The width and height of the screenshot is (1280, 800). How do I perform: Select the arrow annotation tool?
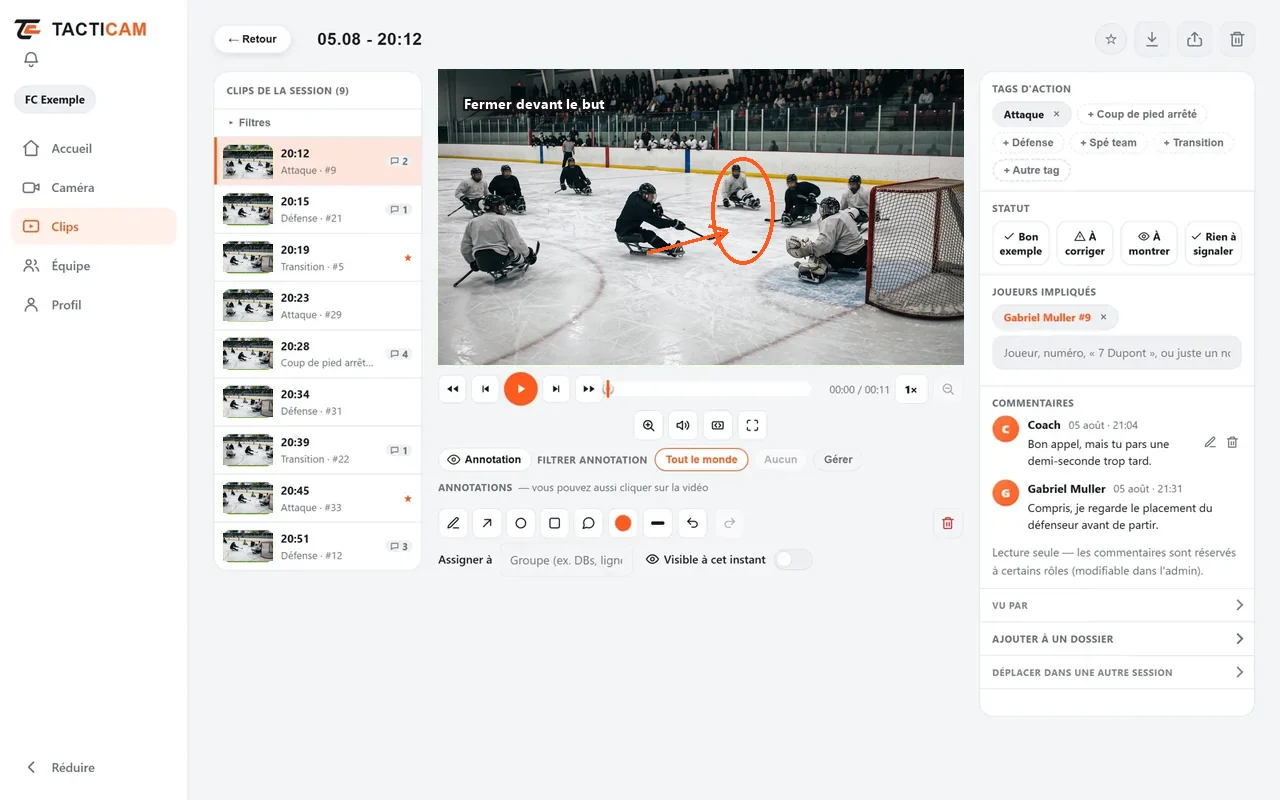487,523
